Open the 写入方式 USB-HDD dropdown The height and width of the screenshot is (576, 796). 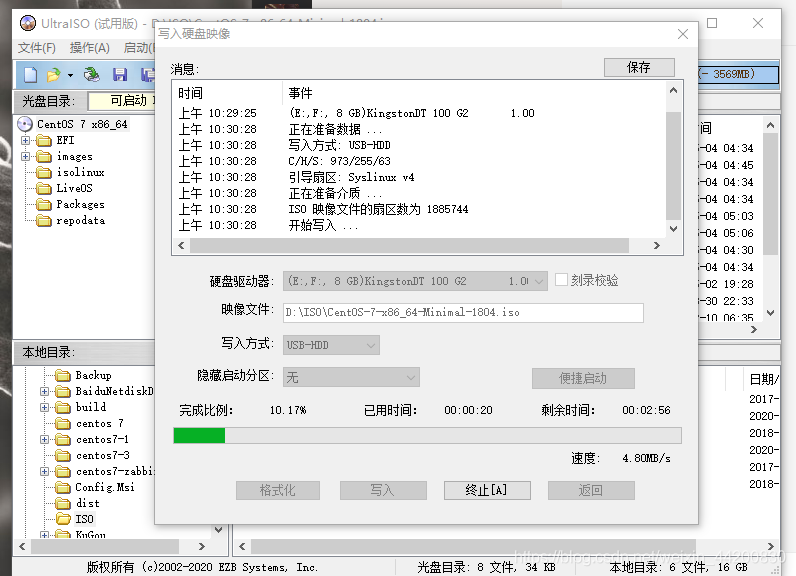tap(331, 345)
